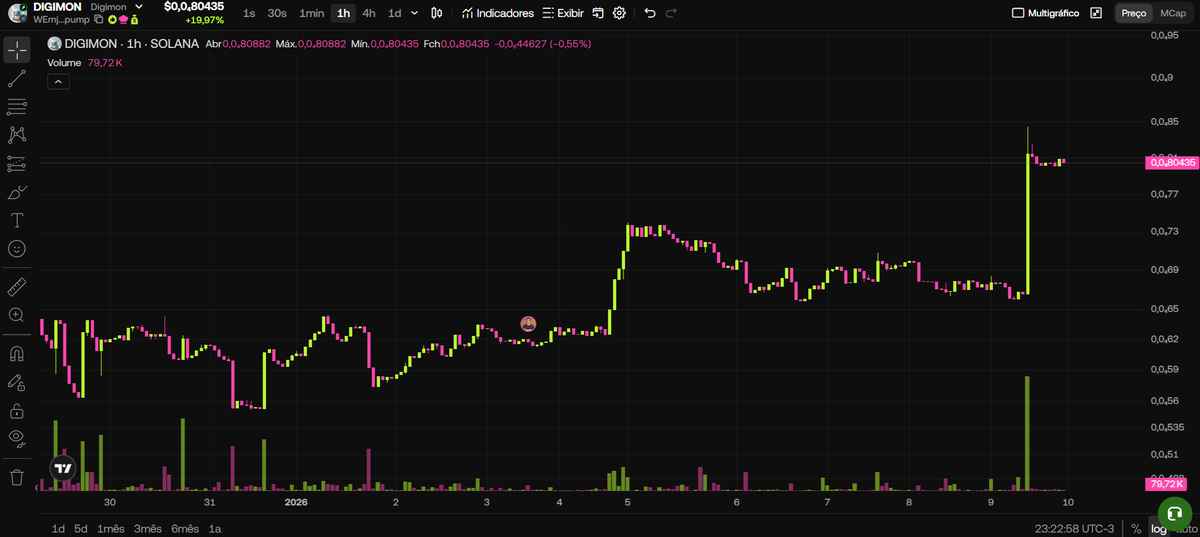Toggle stay-in-drawing-mode pencil lock
The image size is (1200, 537).
click(17, 382)
